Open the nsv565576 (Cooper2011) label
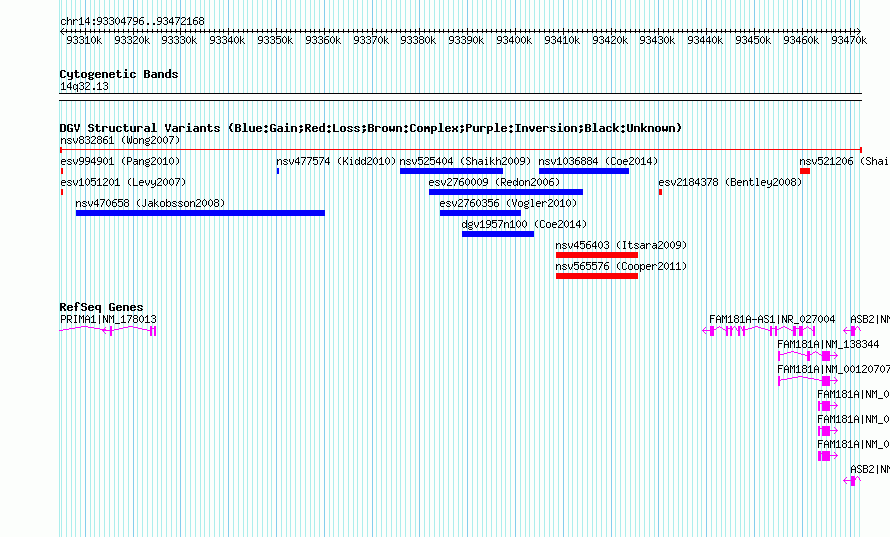This screenshot has width=890, height=537. (x=622, y=266)
